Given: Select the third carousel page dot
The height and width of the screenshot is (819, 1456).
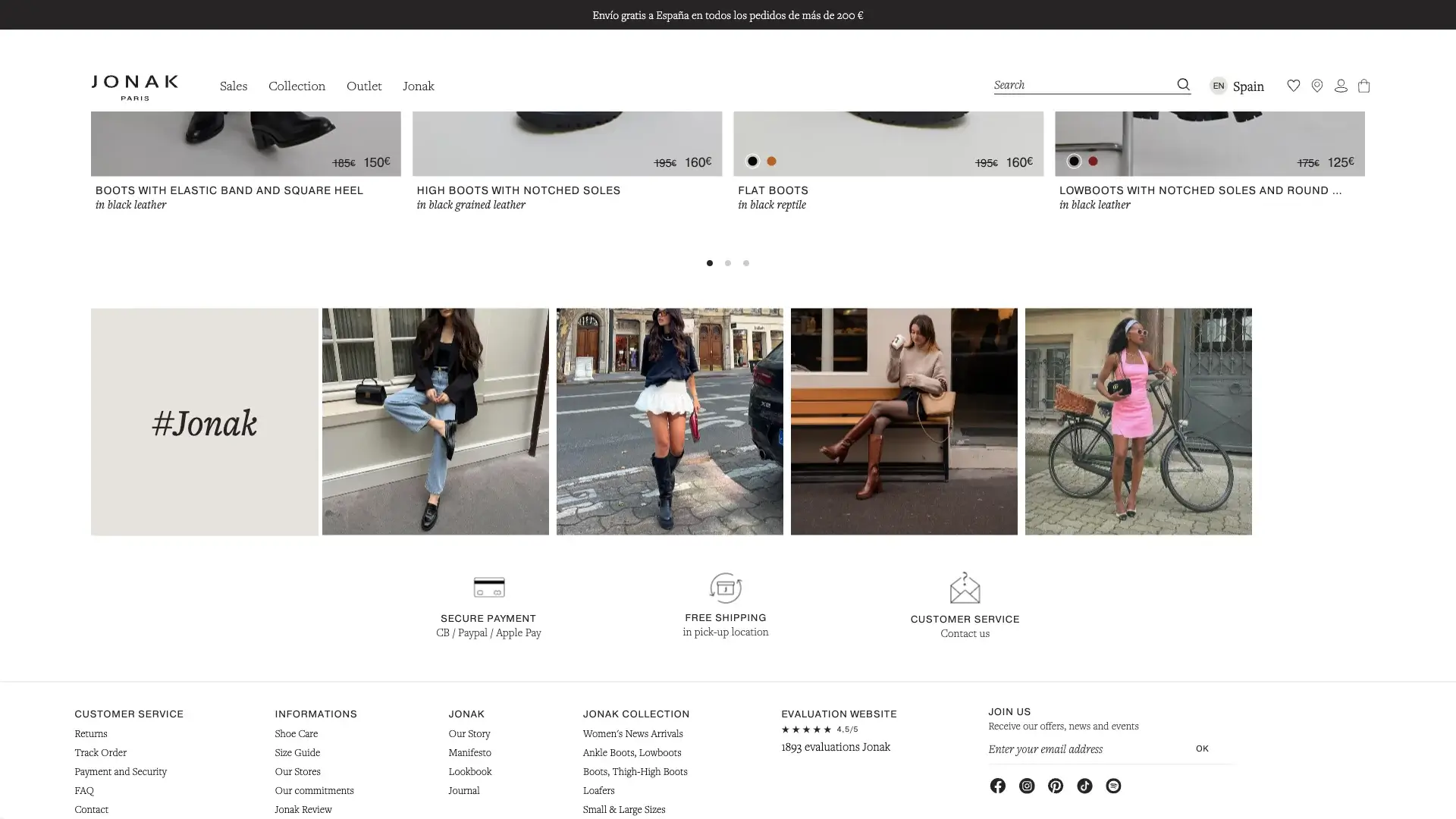Looking at the screenshot, I should click(746, 263).
